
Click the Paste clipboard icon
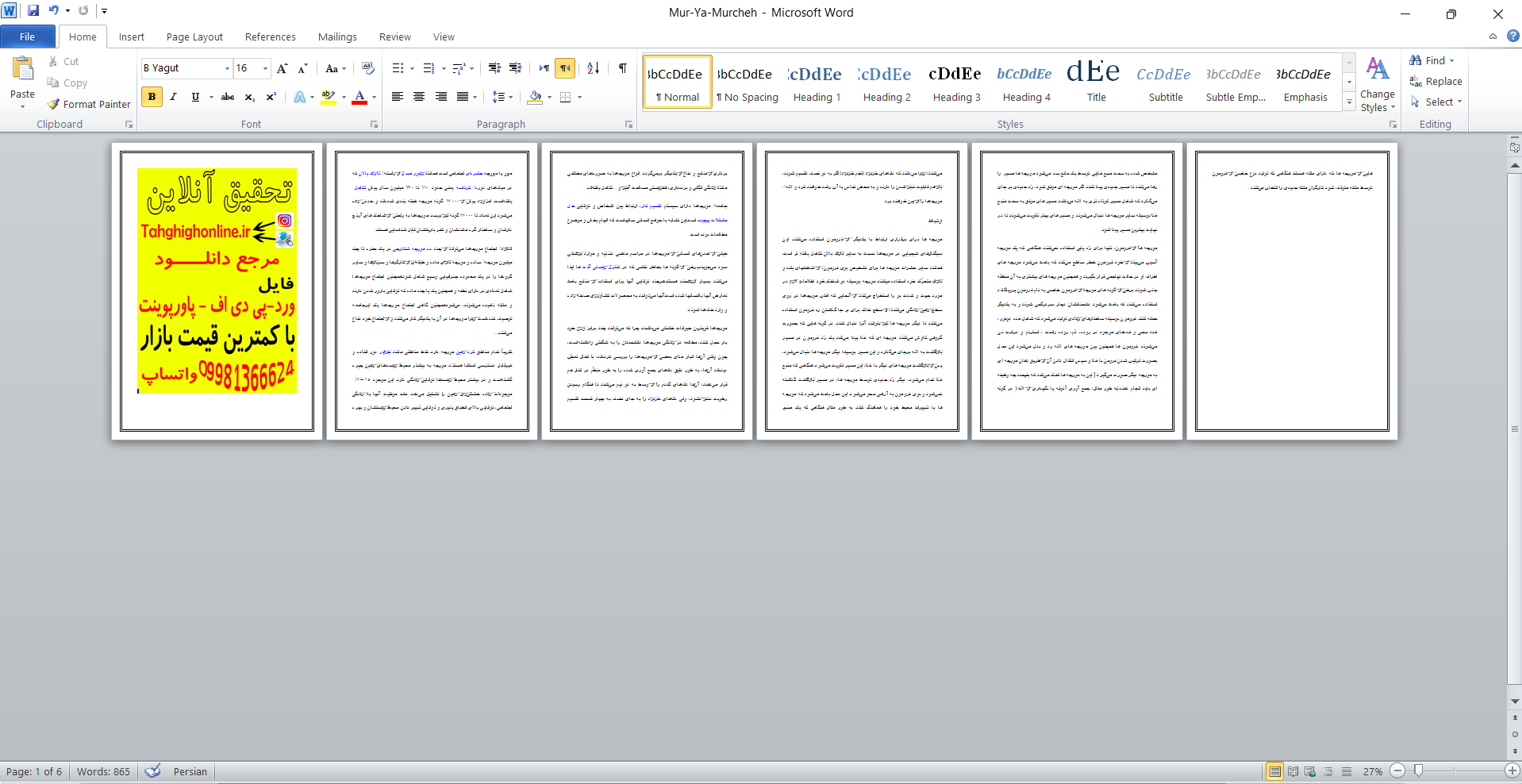point(22,69)
